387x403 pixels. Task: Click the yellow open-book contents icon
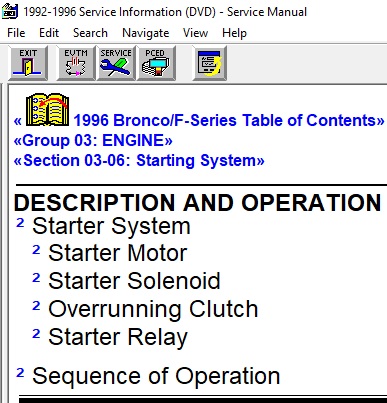tap(47, 110)
